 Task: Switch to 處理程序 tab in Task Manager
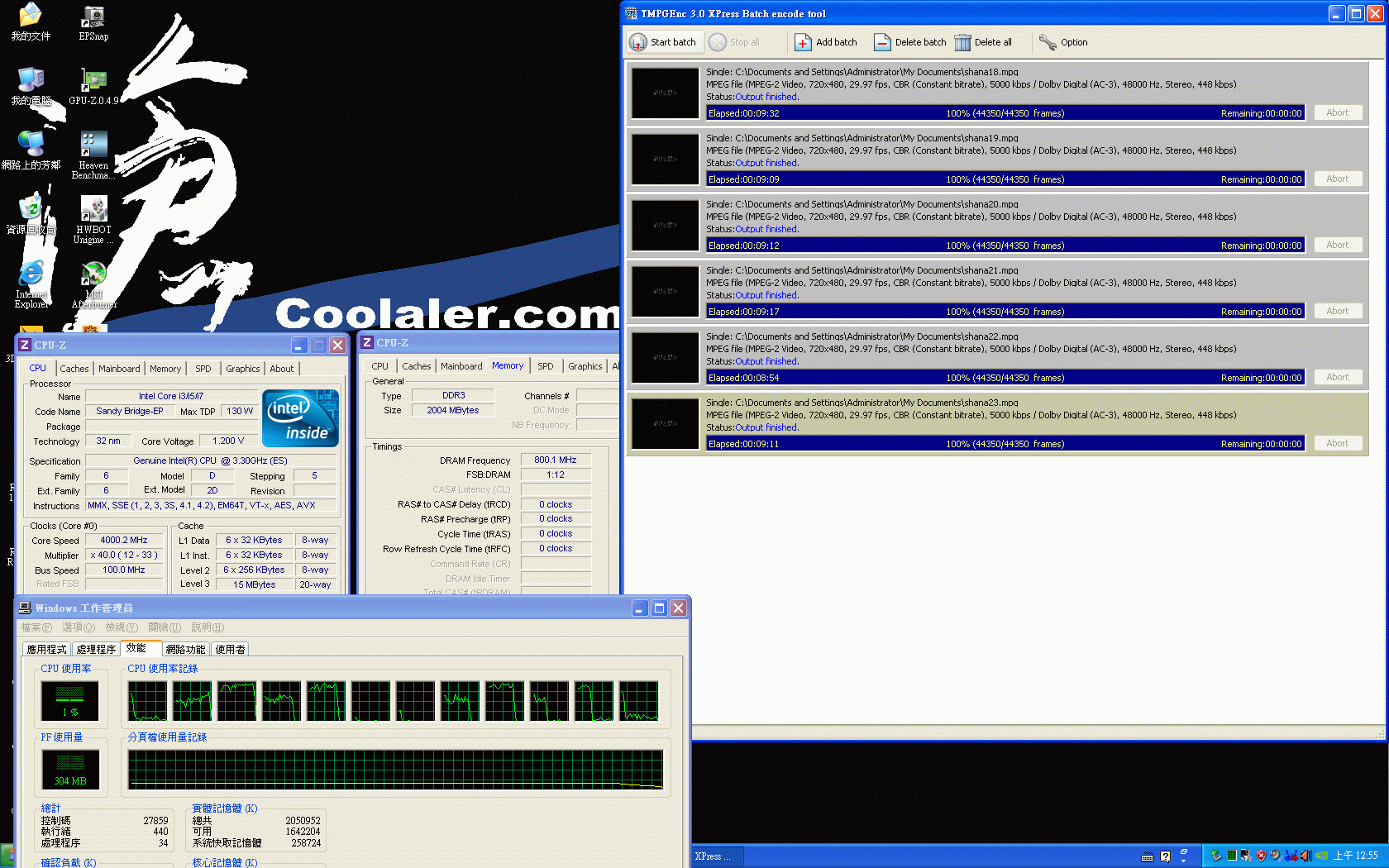click(x=96, y=650)
